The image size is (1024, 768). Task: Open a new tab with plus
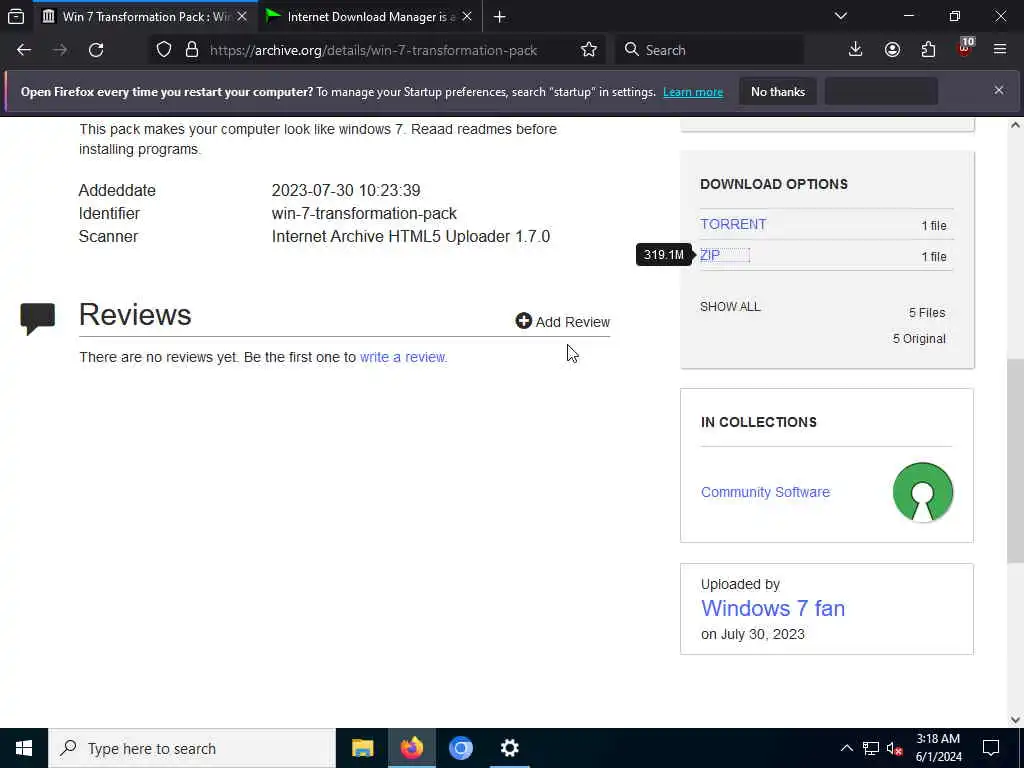[500, 16]
